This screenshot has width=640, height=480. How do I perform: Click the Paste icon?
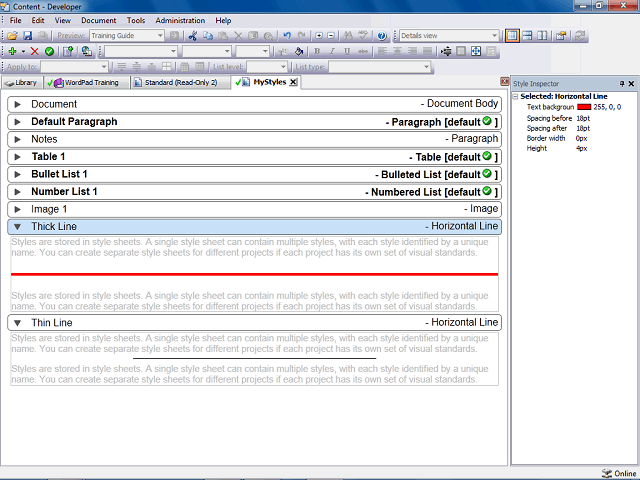coord(223,36)
